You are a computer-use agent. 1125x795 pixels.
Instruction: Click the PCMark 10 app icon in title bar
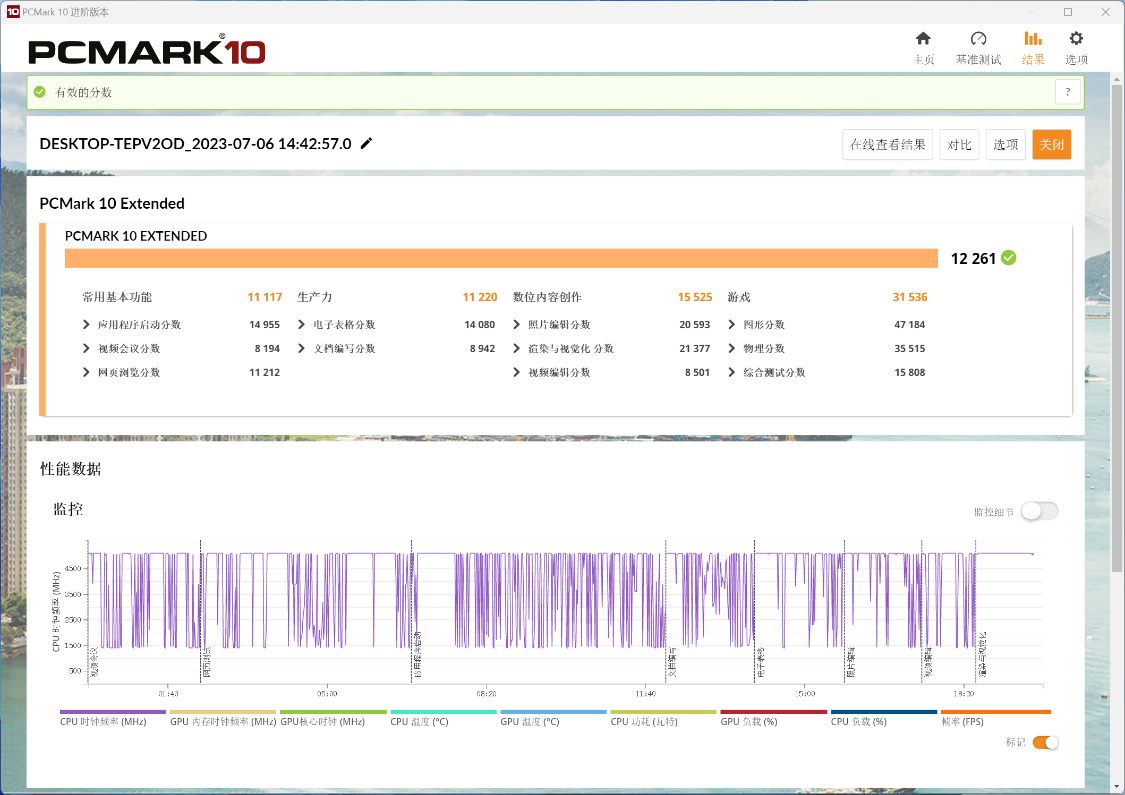(12, 11)
